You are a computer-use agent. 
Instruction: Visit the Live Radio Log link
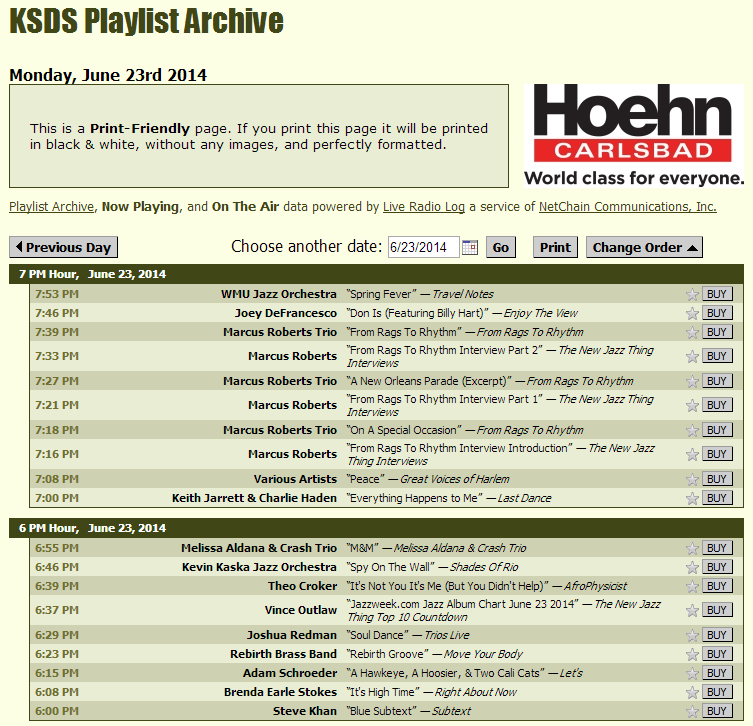click(x=424, y=207)
